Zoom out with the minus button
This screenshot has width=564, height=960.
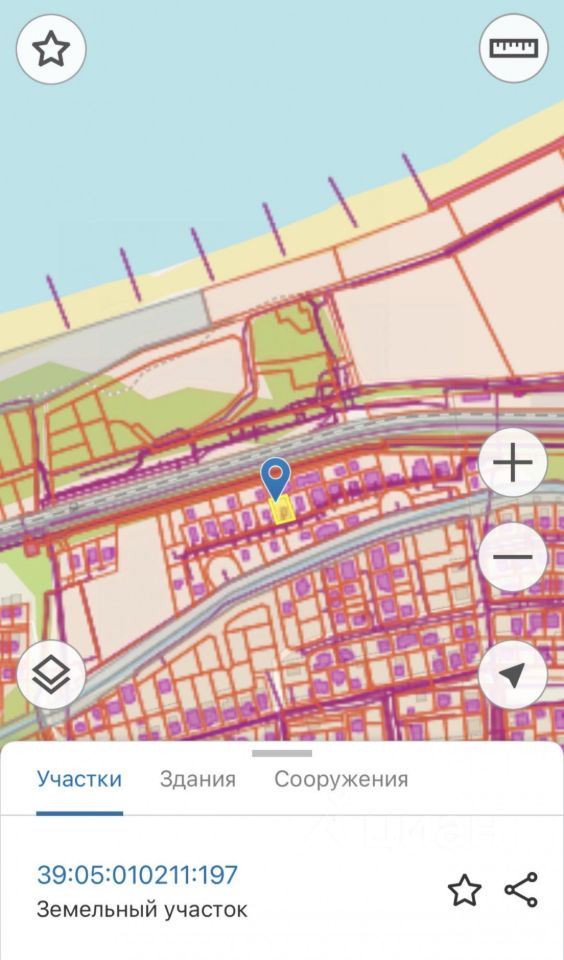point(513,557)
